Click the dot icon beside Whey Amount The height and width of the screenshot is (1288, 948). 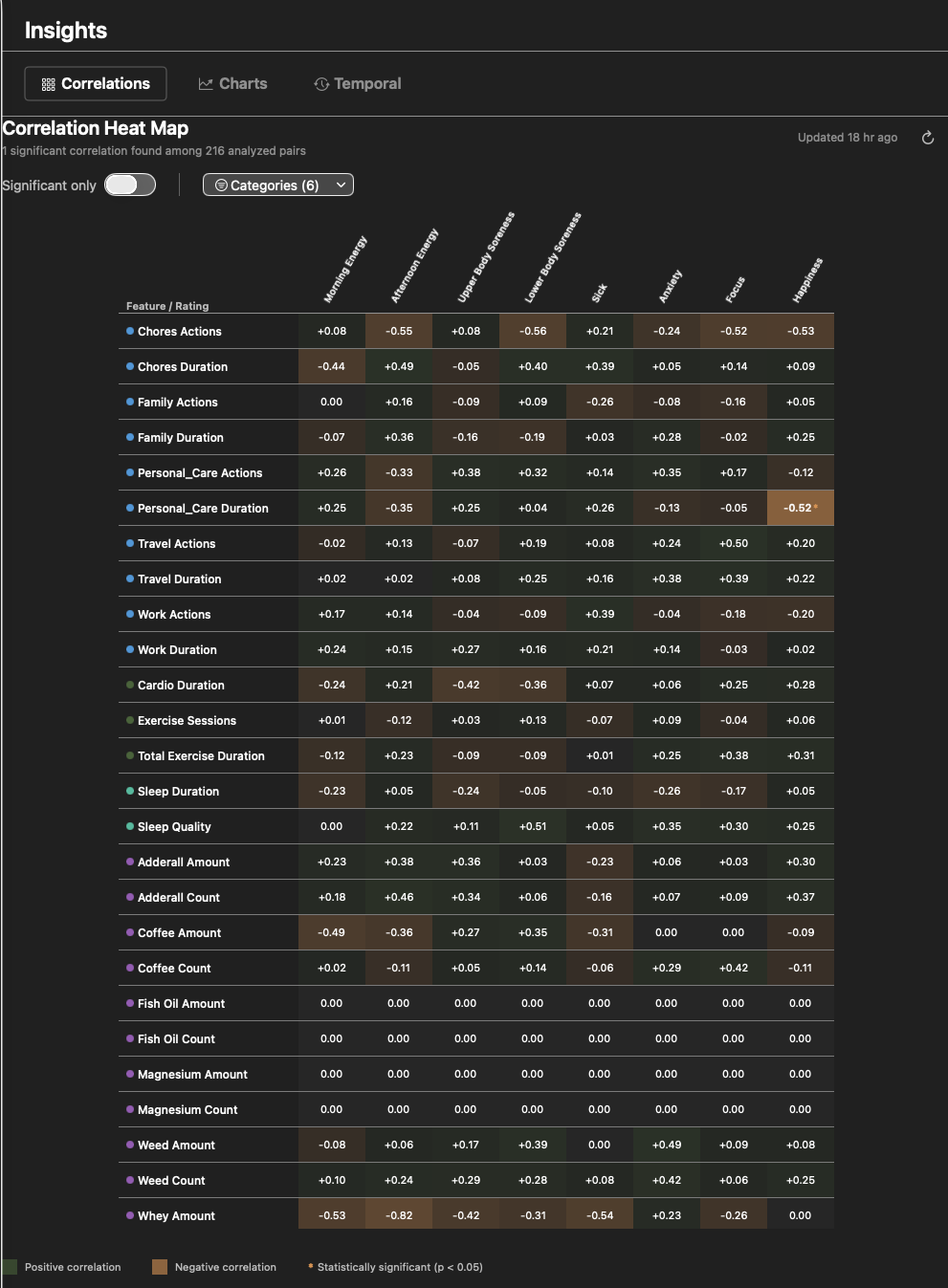[x=130, y=1215]
